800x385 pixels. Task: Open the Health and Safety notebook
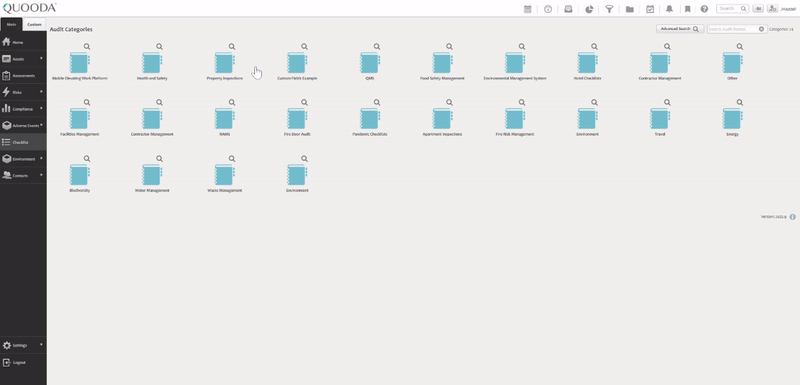[x=152, y=63]
